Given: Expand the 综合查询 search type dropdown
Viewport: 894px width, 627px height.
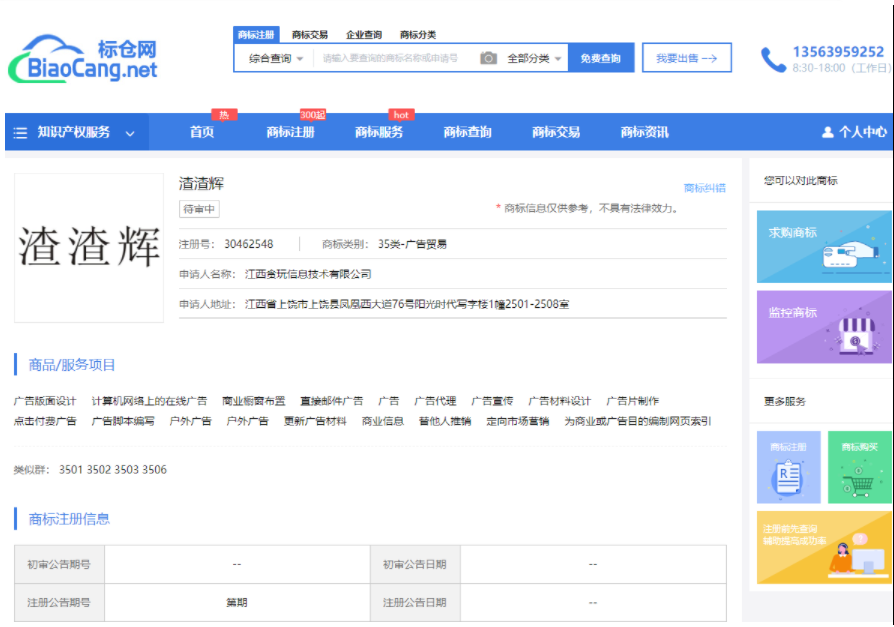Looking at the screenshot, I should [x=276, y=59].
